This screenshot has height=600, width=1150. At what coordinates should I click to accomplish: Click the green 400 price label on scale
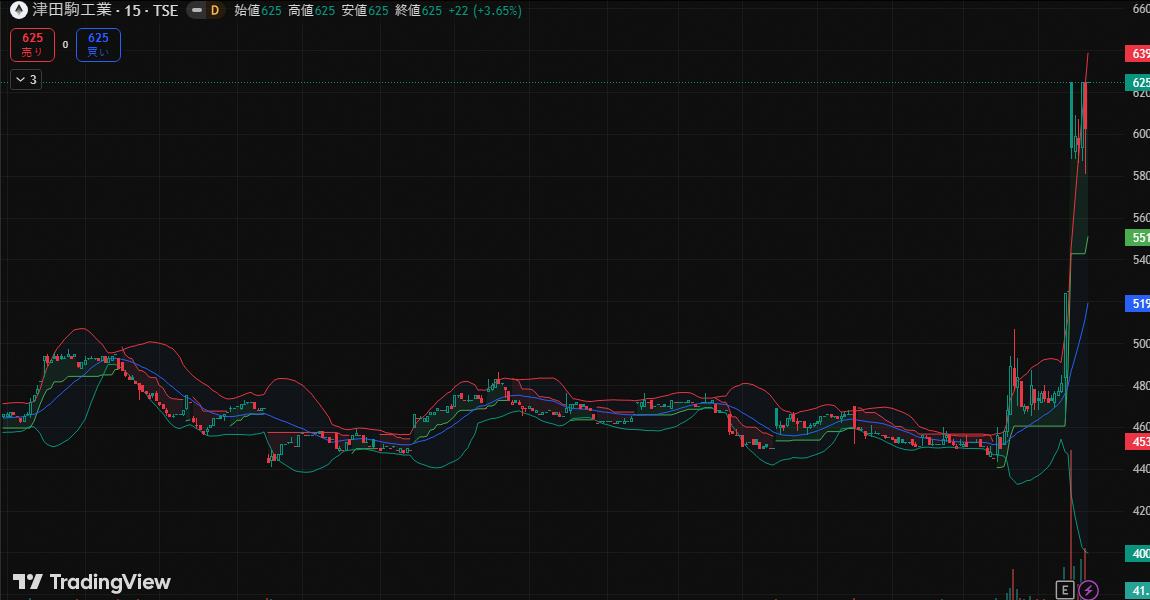[x=1138, y=554]
